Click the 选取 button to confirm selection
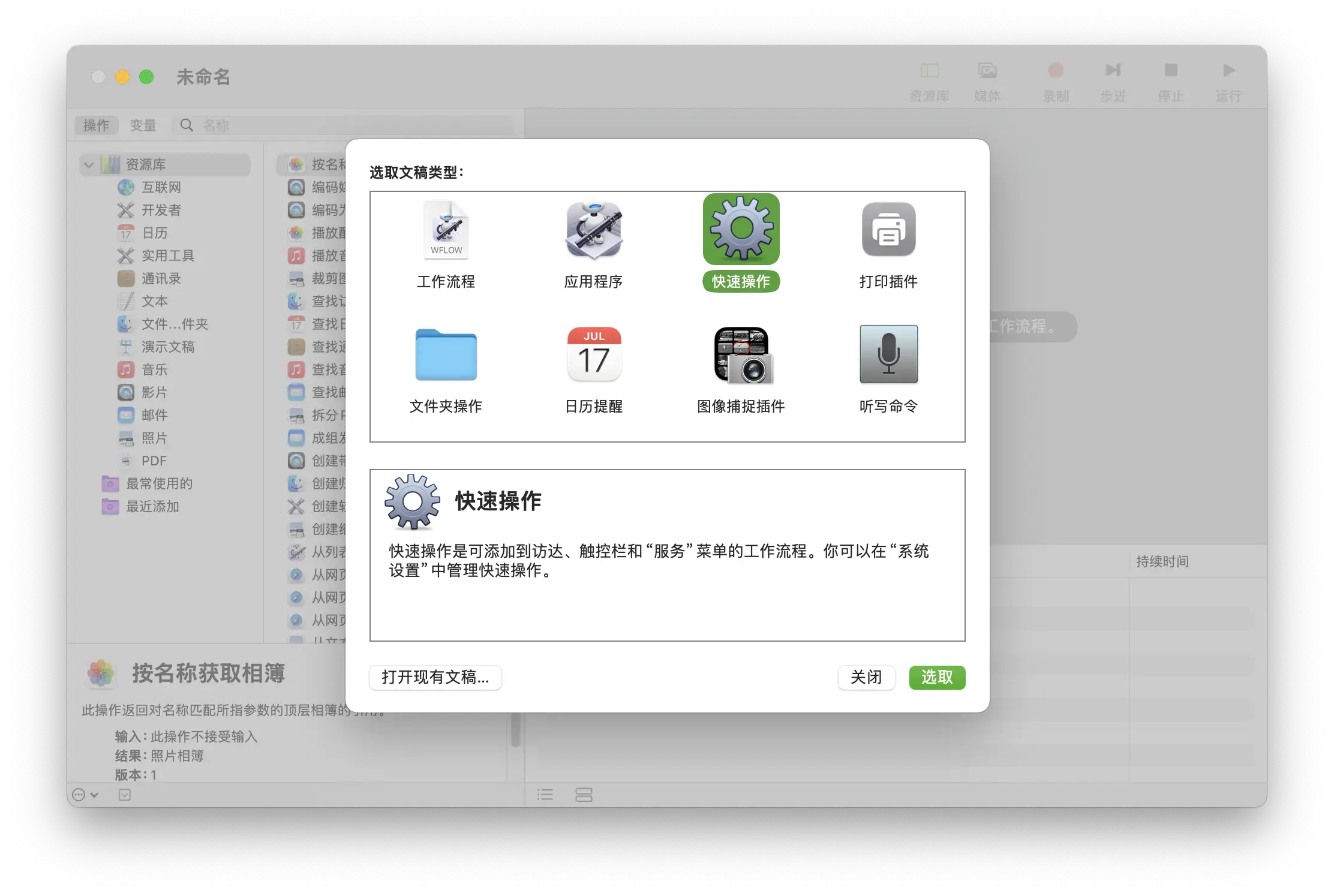Image resolution: width=1334 pixels, height=896 pixels. [x=937, y=678]
